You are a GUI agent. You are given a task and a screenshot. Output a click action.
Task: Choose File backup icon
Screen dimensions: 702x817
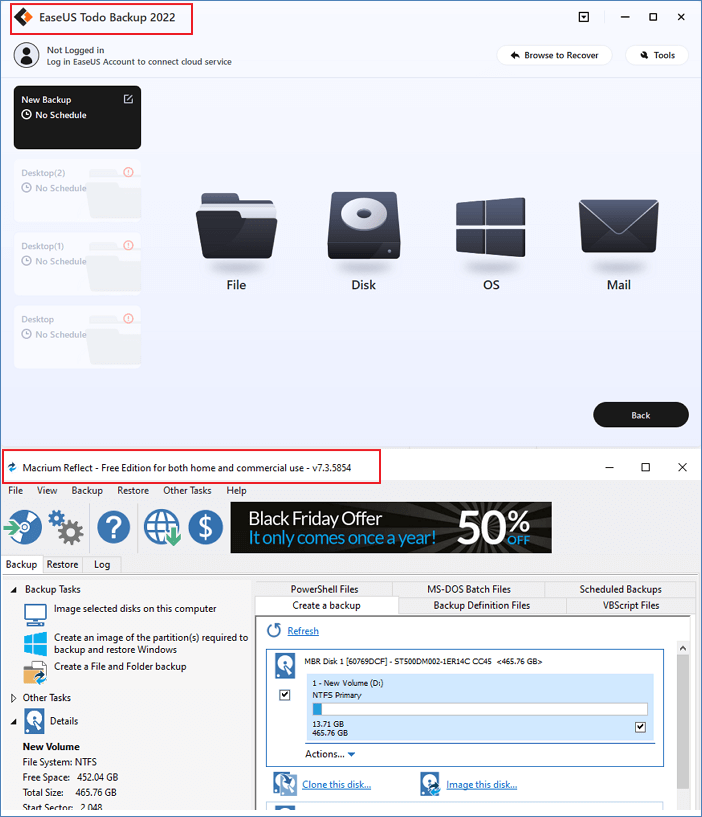(x=236, y=227)
